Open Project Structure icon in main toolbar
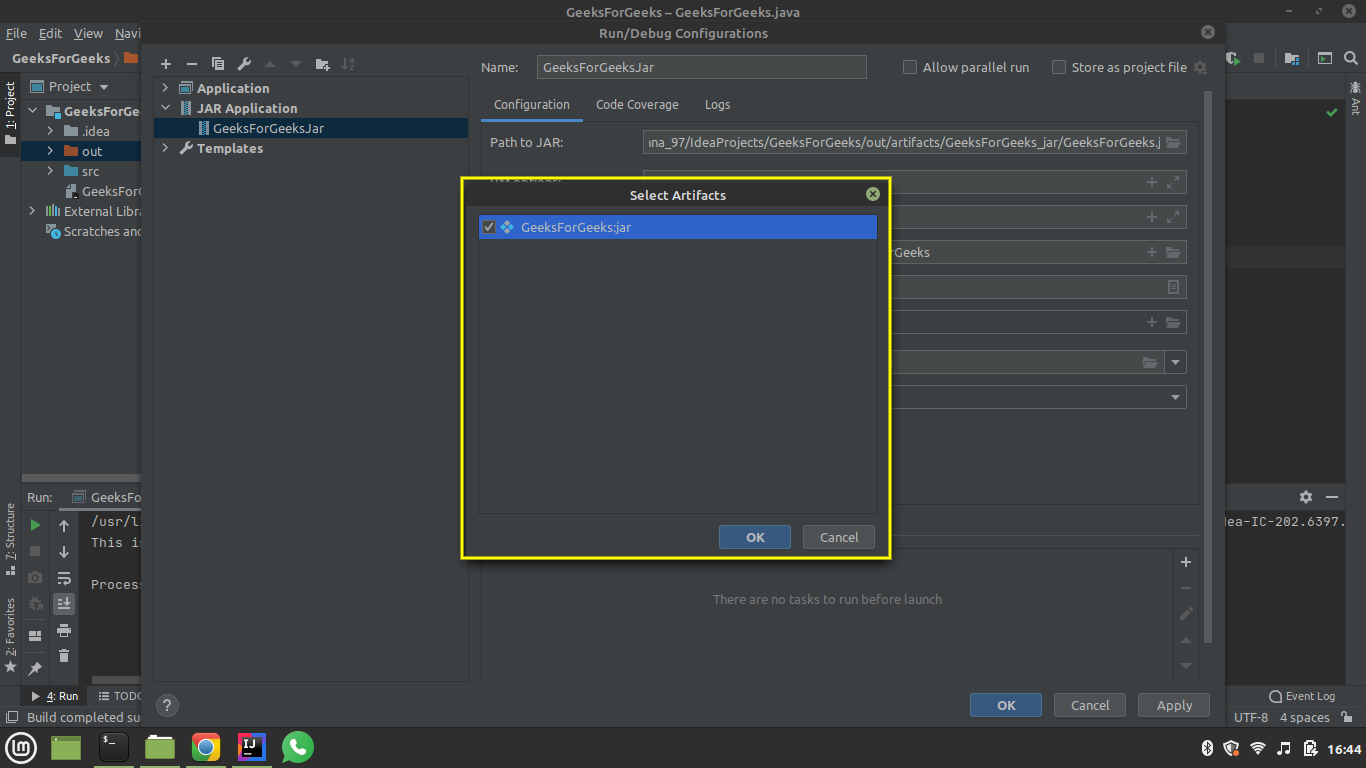The width and height of the screenshot is (1366, 768). pyautogui.click(x=1292, y=58)
